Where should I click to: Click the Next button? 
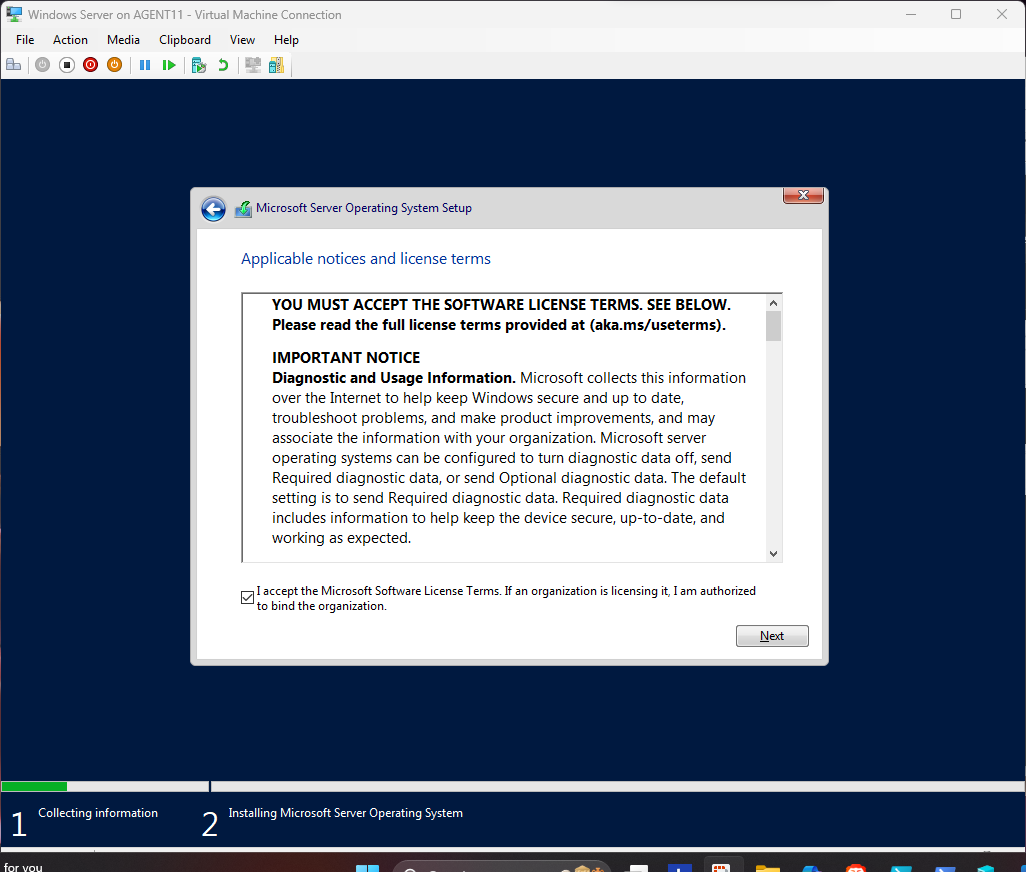pos(771,636)
